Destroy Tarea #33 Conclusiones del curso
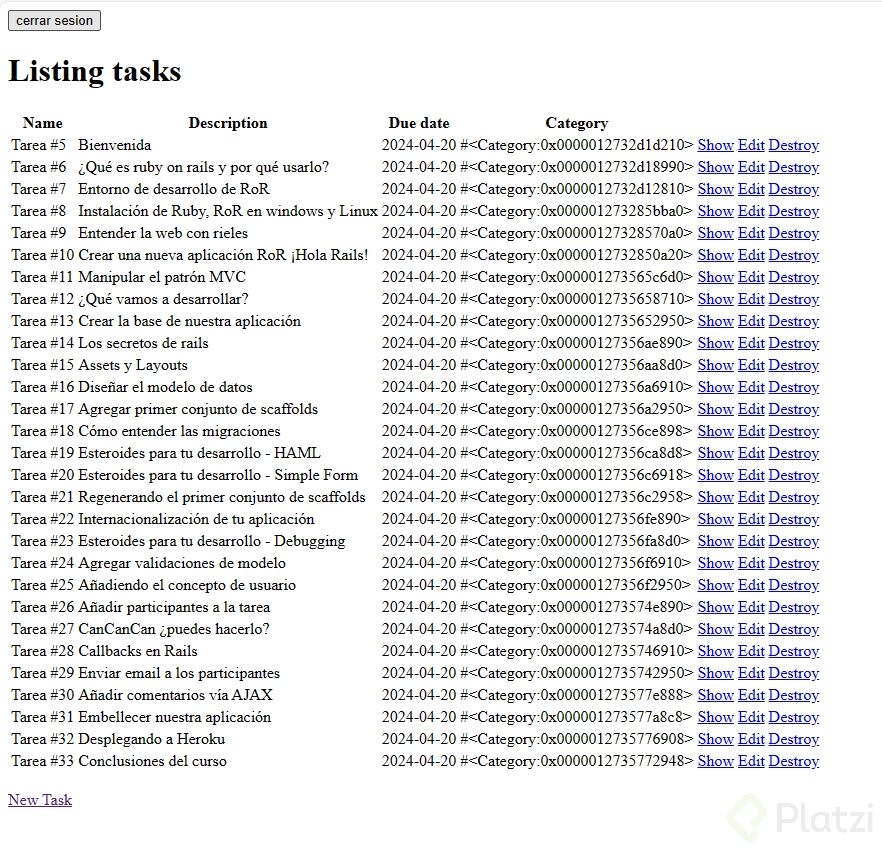Image resolution: width=882 pixels, height=851 pixels. 793,761
